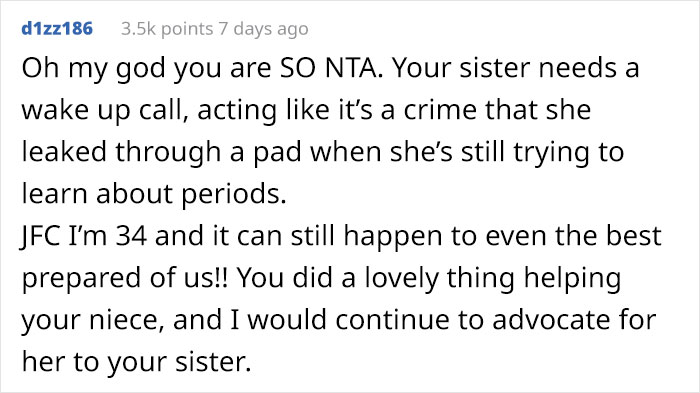Viewport: 700px width, 393px height.
Task: Click the words still trying to
Action: [x=542, y=152]
